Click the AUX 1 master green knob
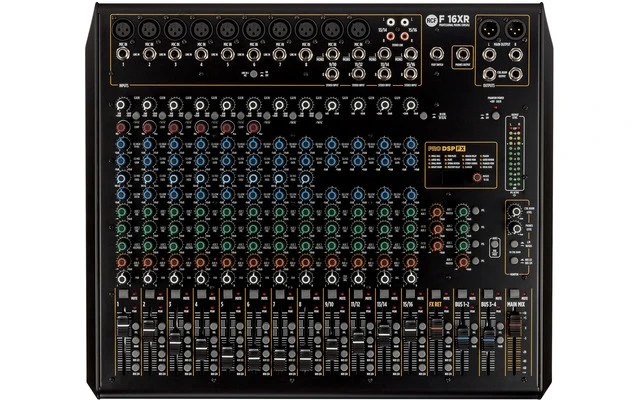 (463, 212)
